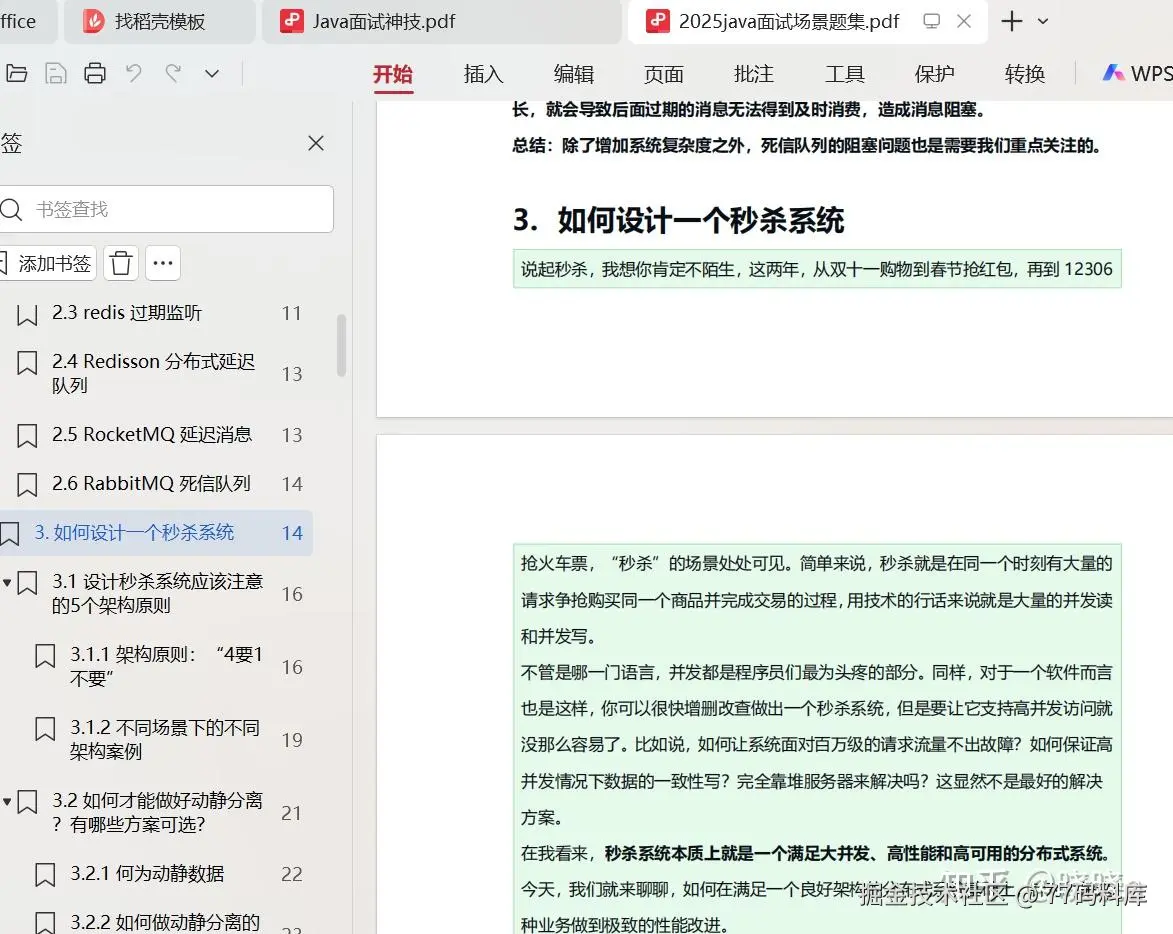
Task: Open the 页面 ribbon tab
Action: (x=664, y=74)
